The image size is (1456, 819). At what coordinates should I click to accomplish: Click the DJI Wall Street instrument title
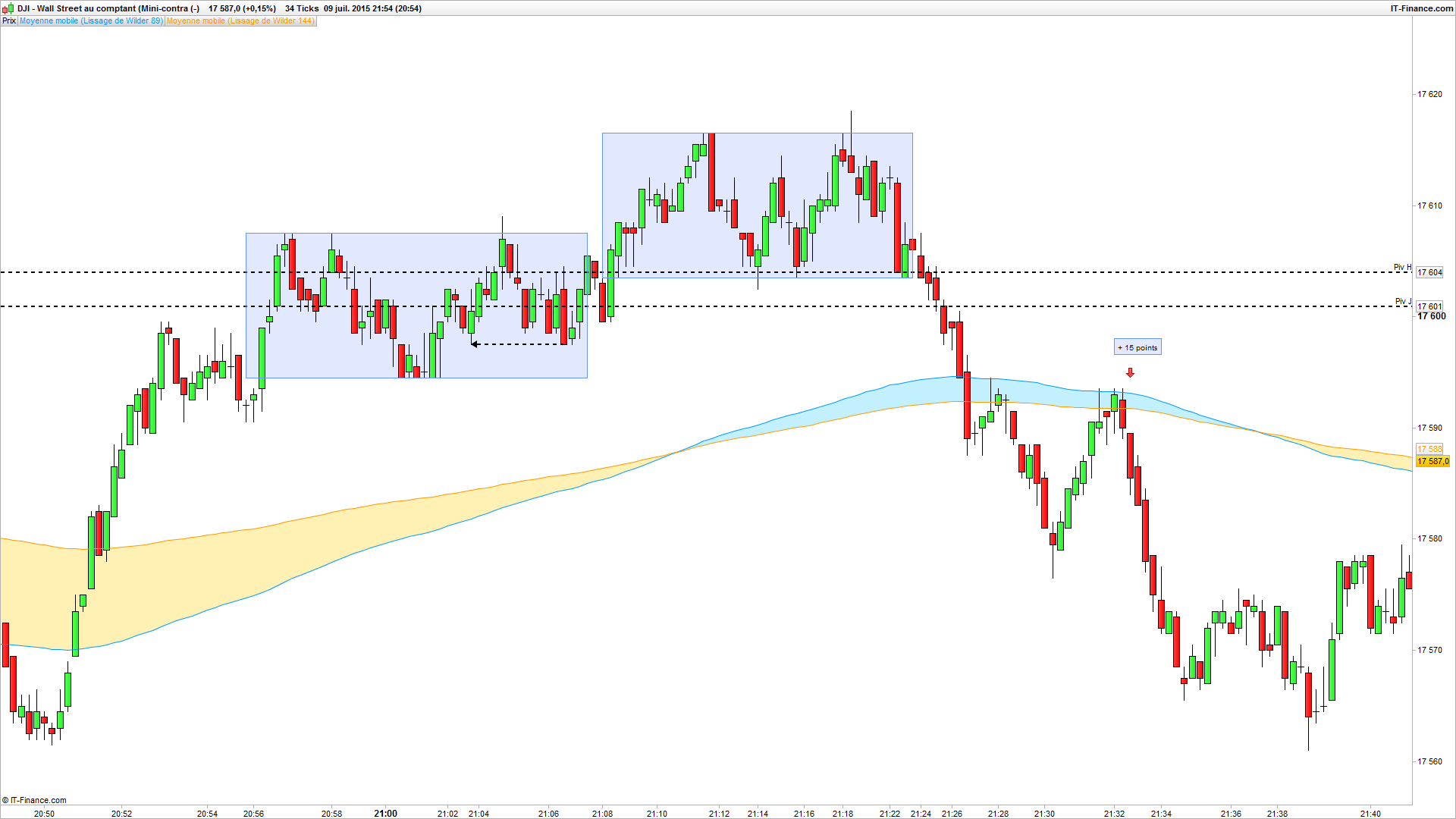(108, 8)
